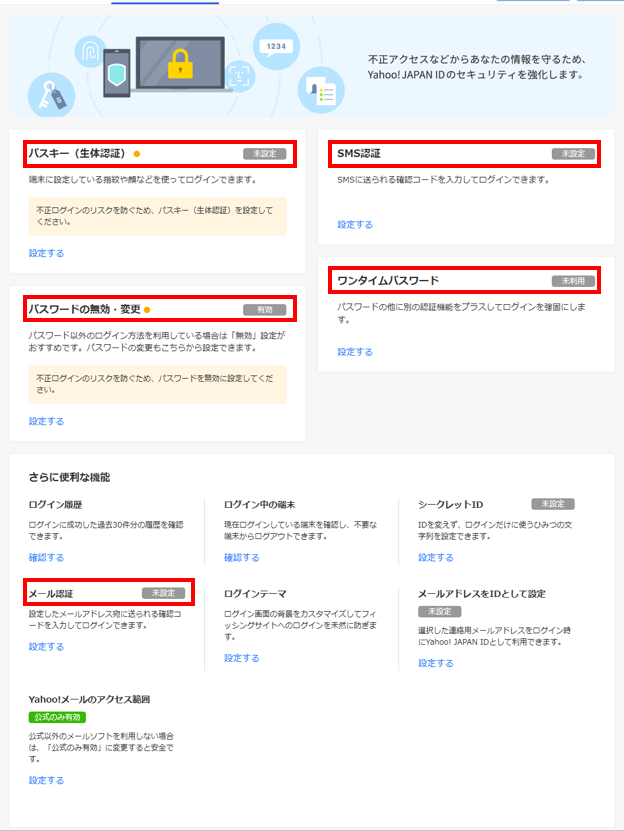
Task: Click 確認する under ログイン中の端末
Action: pos(242,557)
